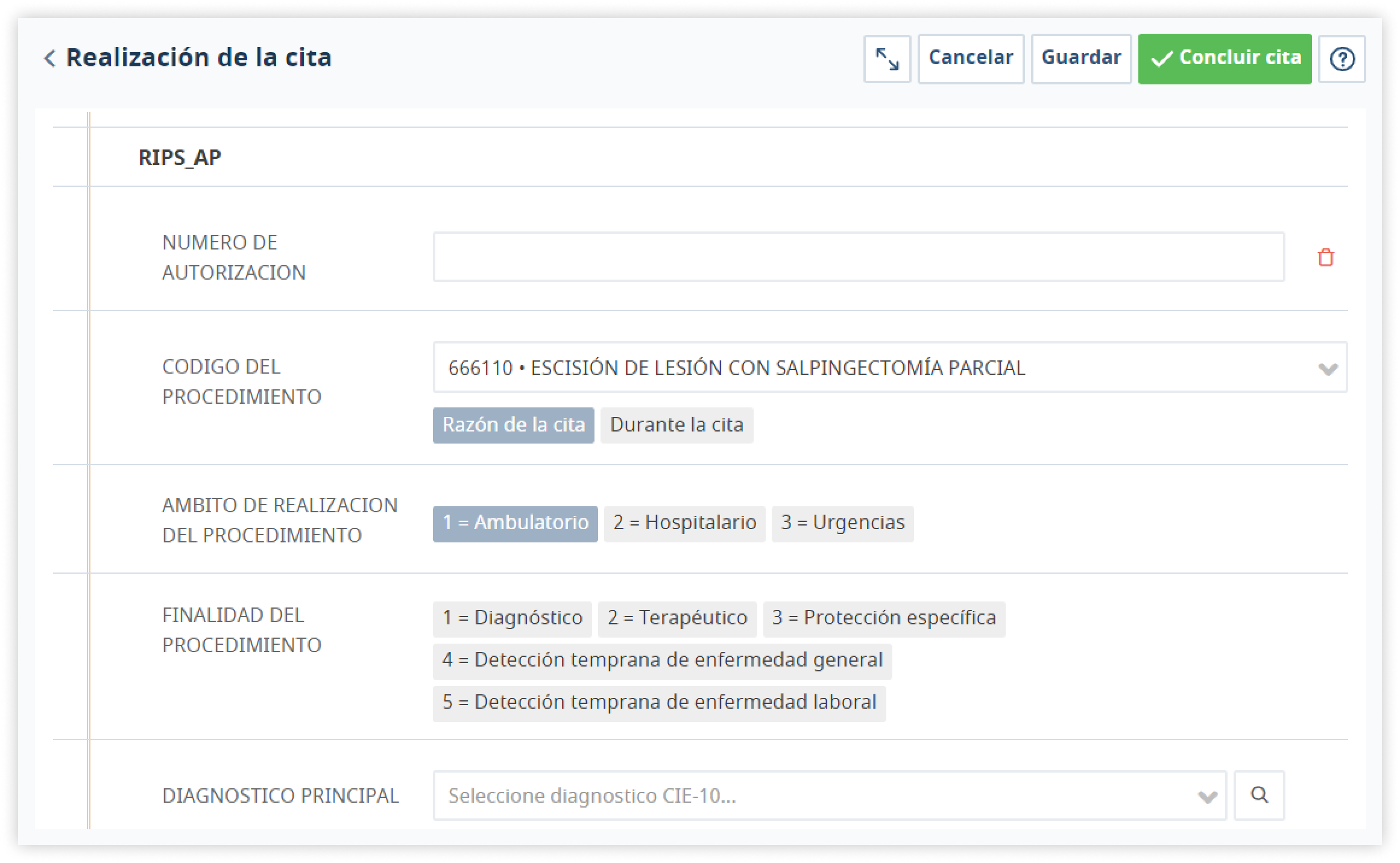Expand the procedure code chevron arrow

click(1328, 368)
